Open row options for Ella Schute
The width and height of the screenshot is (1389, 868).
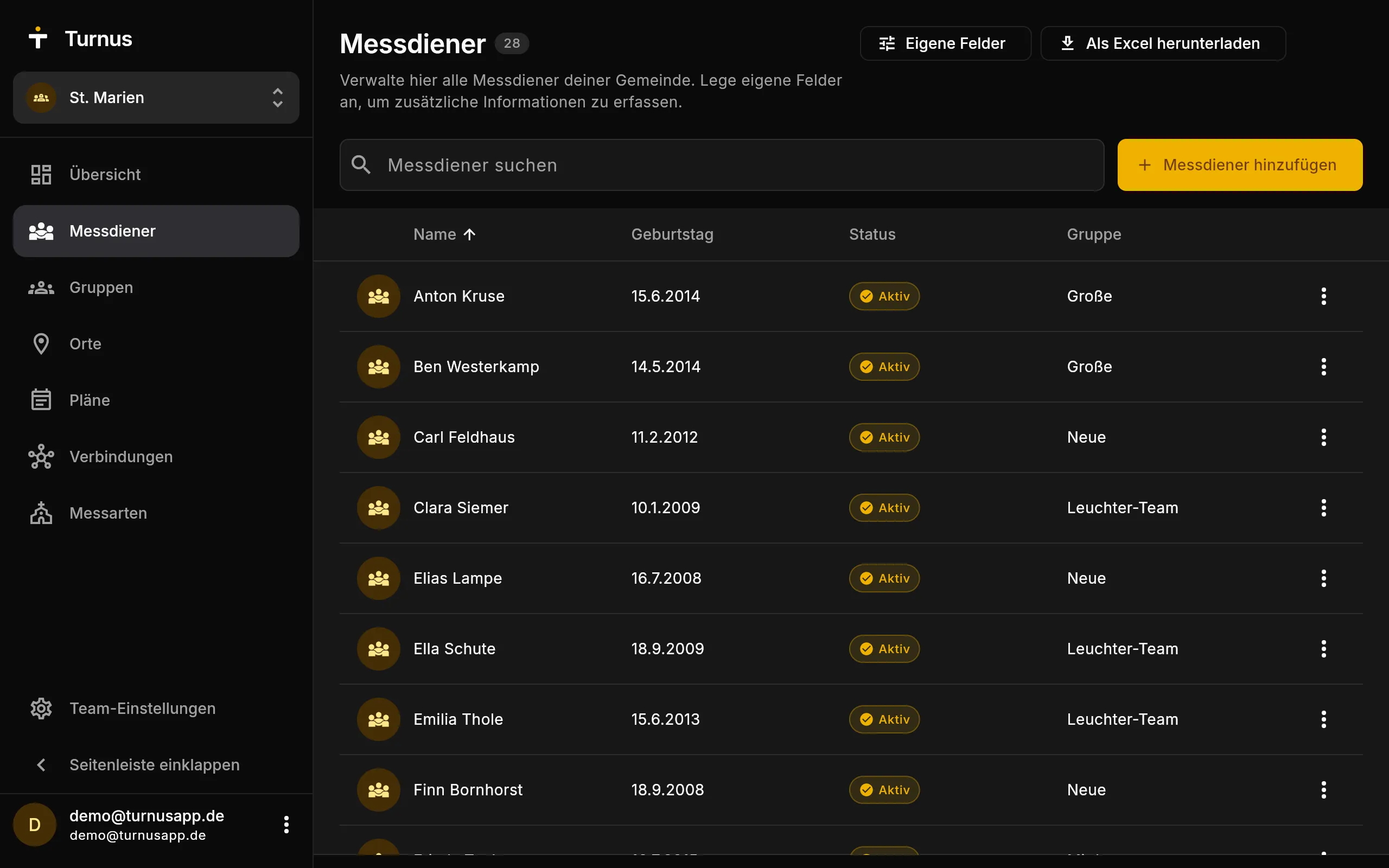[x=1323, y=649]
